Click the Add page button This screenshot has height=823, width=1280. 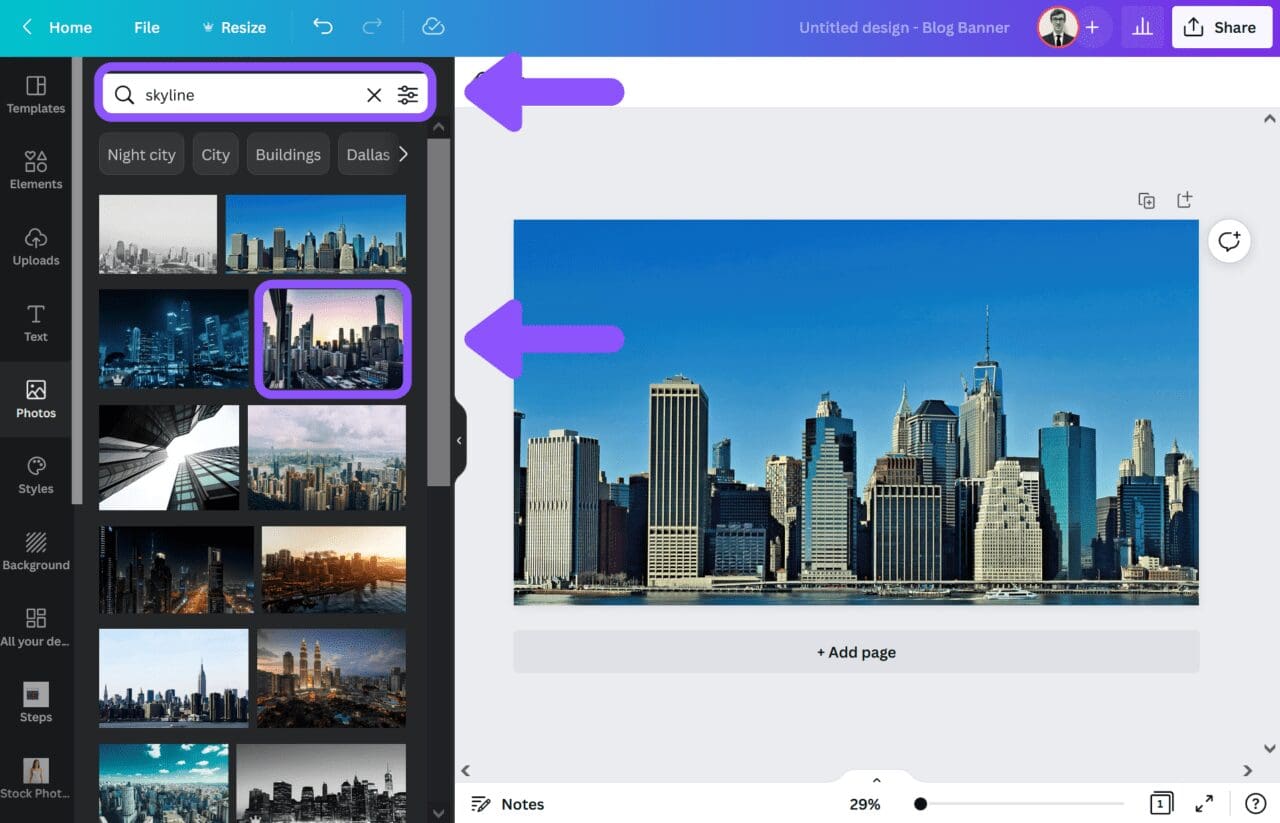(856, 651)
